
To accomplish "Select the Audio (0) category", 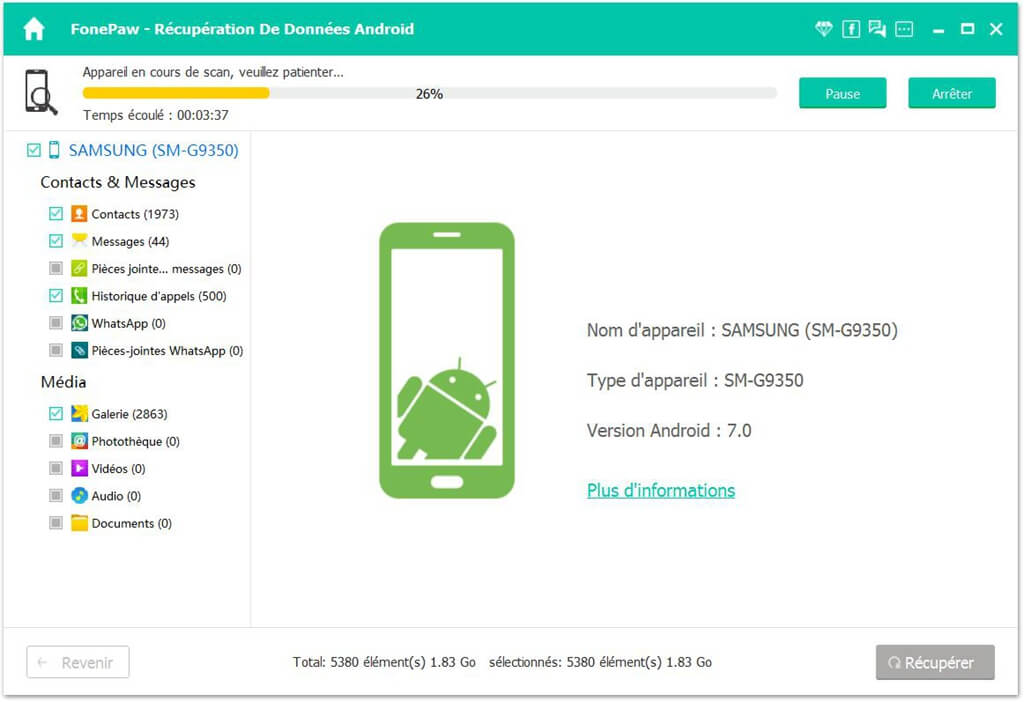I will pos(116,496).
